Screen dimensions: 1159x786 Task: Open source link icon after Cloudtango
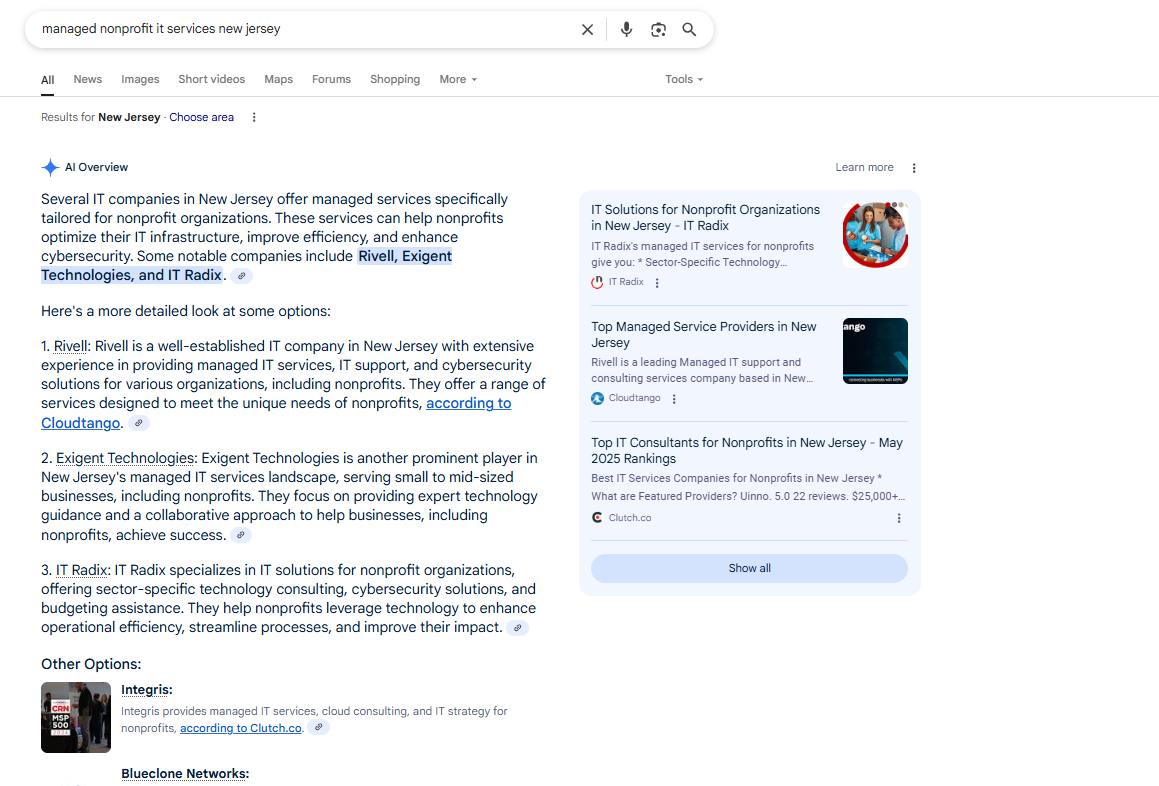(139, 423)
